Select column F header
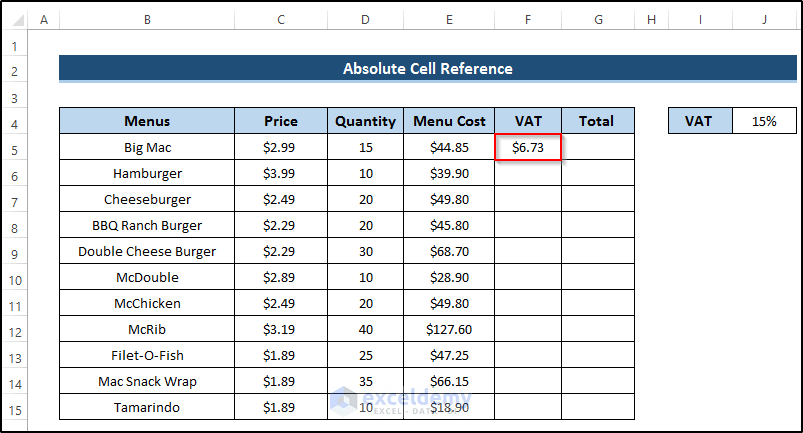Viewport: 803px width, 433px height. (528, 19)
